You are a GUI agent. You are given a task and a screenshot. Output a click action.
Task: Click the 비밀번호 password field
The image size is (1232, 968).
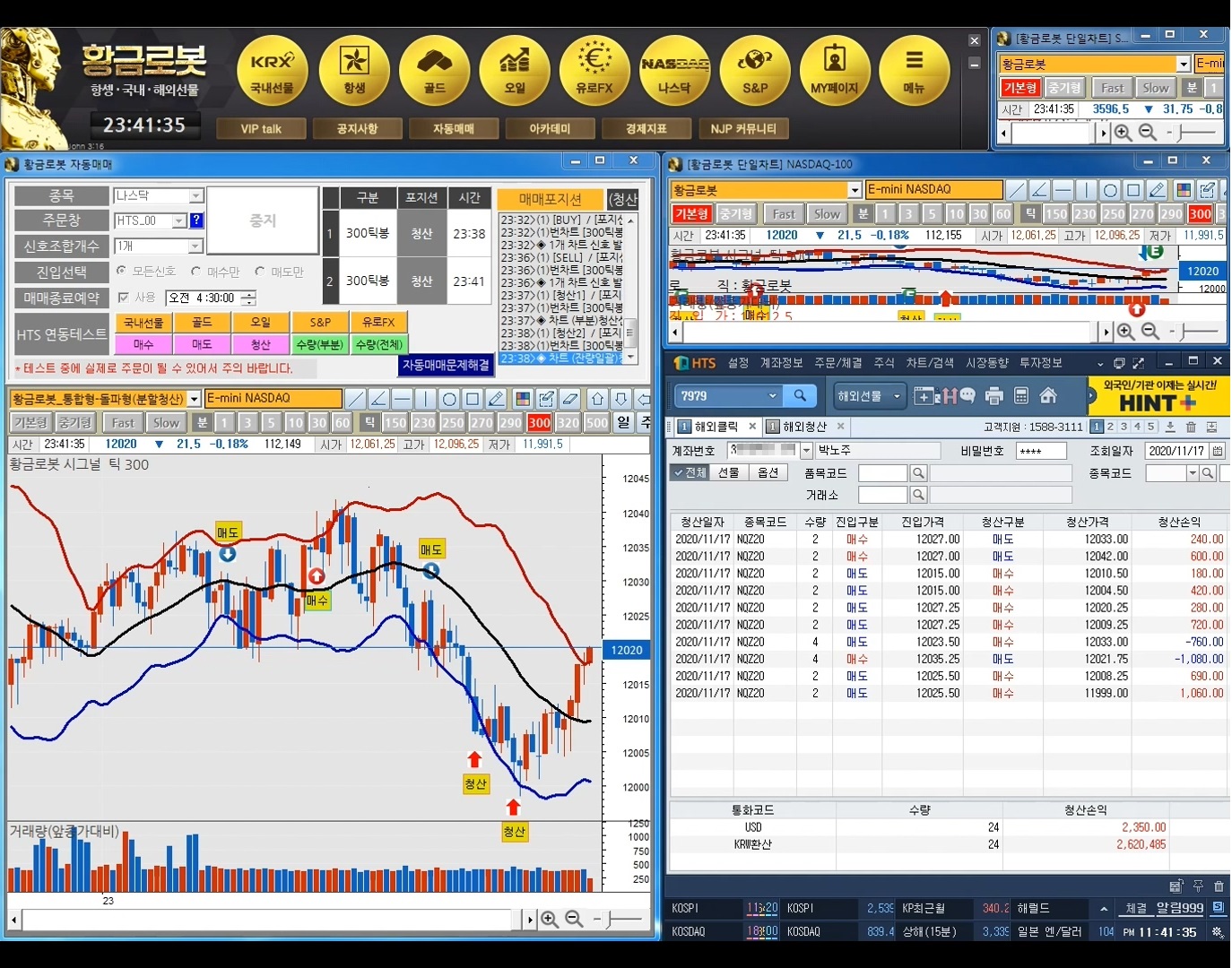(x=1041, y=451)
